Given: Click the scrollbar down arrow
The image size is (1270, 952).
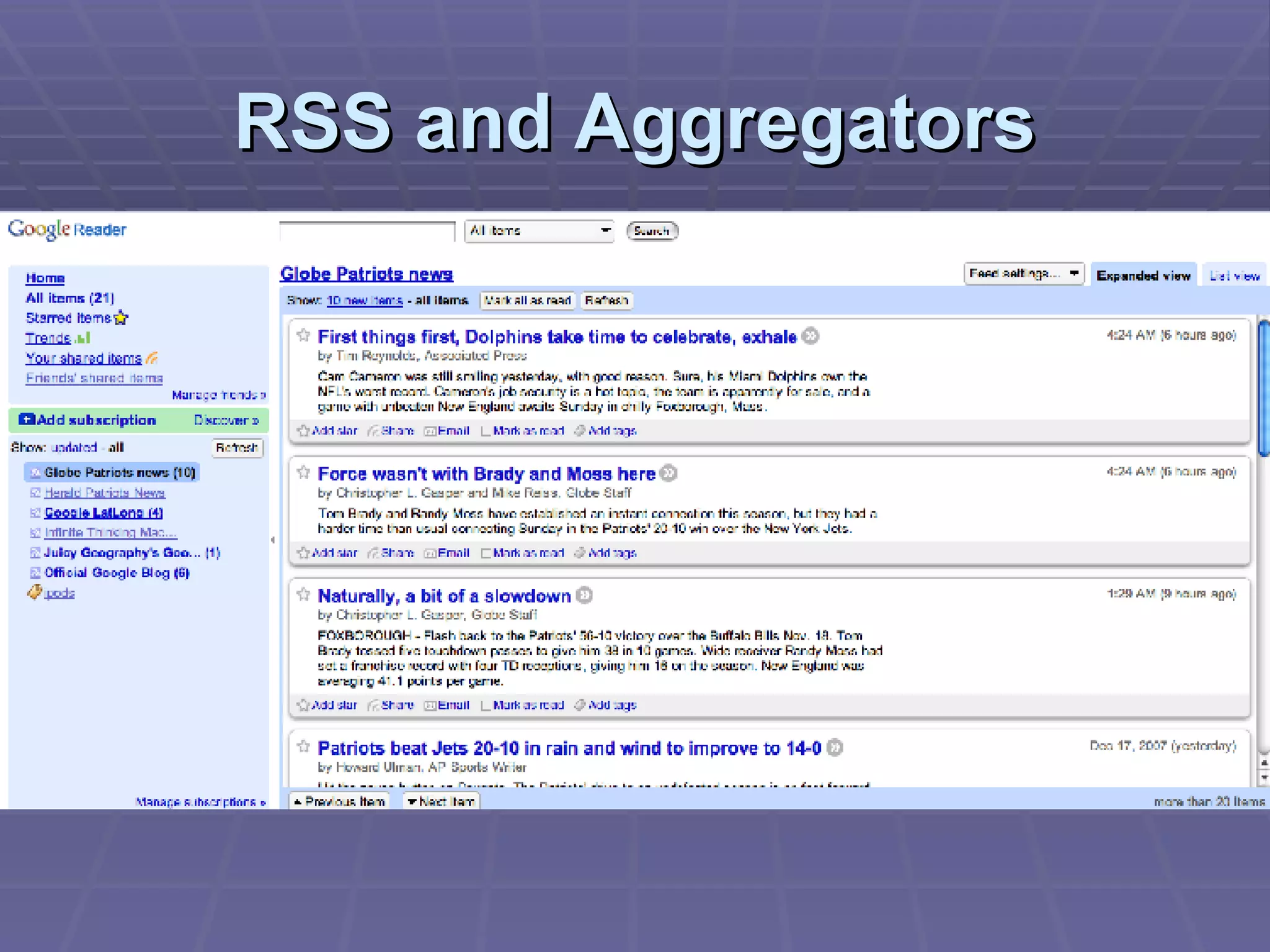Looking at the screenshot, I should pos(1264,777).
